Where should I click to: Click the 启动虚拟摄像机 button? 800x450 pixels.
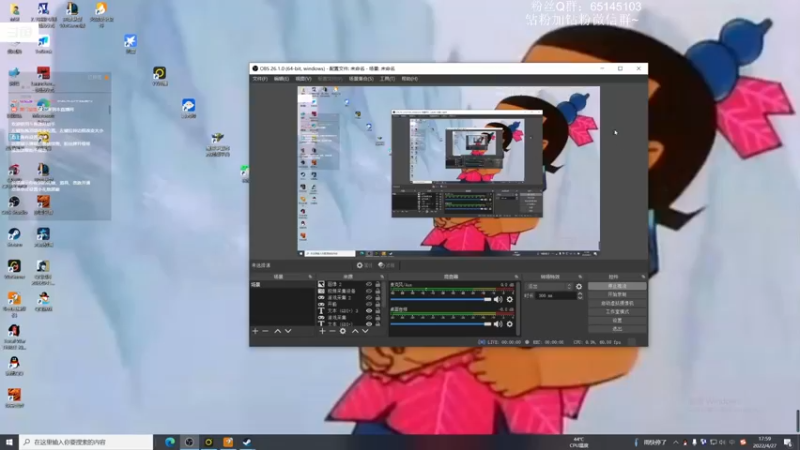[617, 303]
